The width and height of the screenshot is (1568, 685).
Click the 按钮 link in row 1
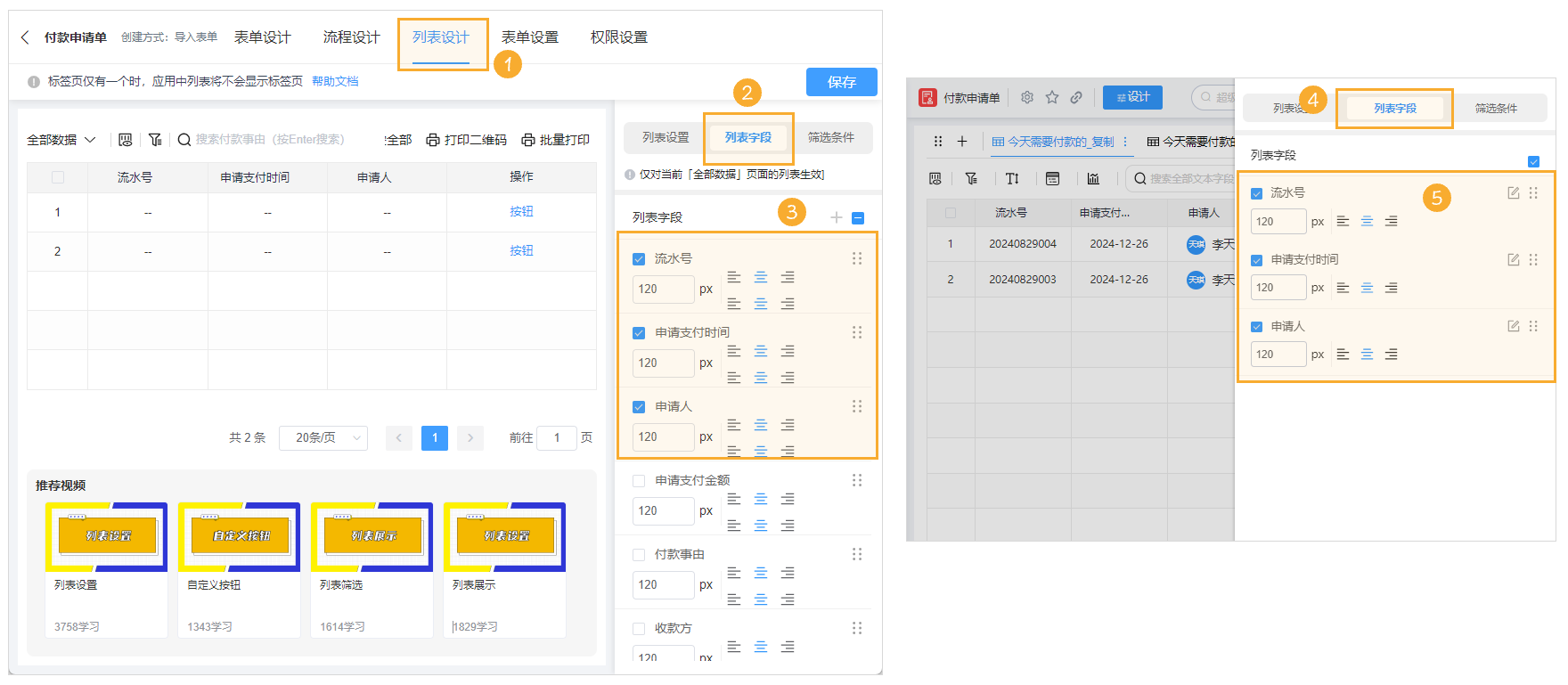click(521, 212)
